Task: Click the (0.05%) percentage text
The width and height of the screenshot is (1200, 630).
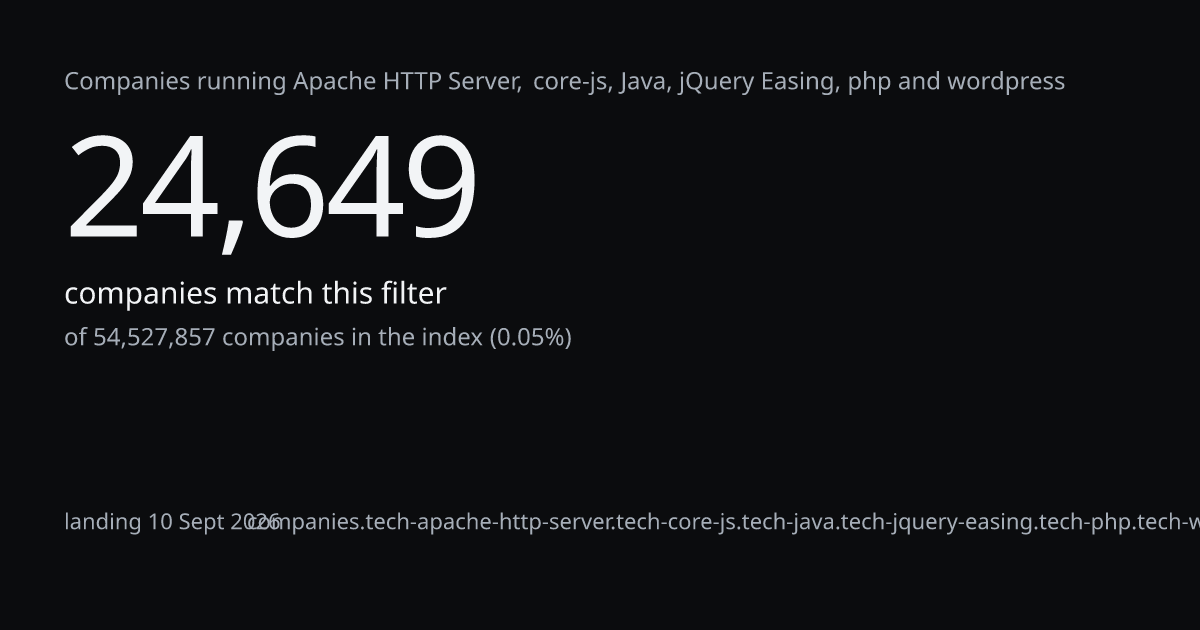Action: [x=530, y=337]
